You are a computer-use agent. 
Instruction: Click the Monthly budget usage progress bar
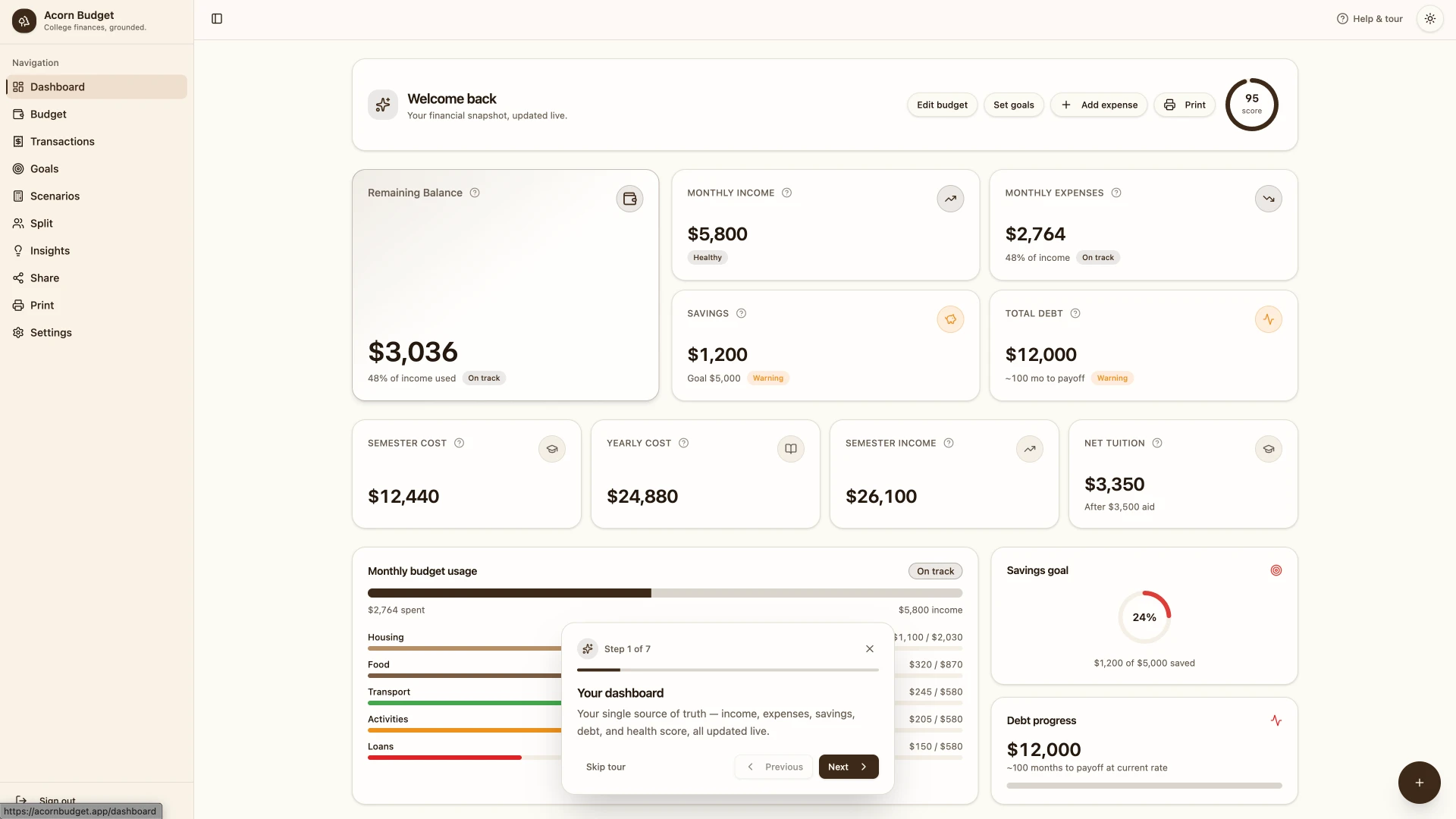pos(665,593)
